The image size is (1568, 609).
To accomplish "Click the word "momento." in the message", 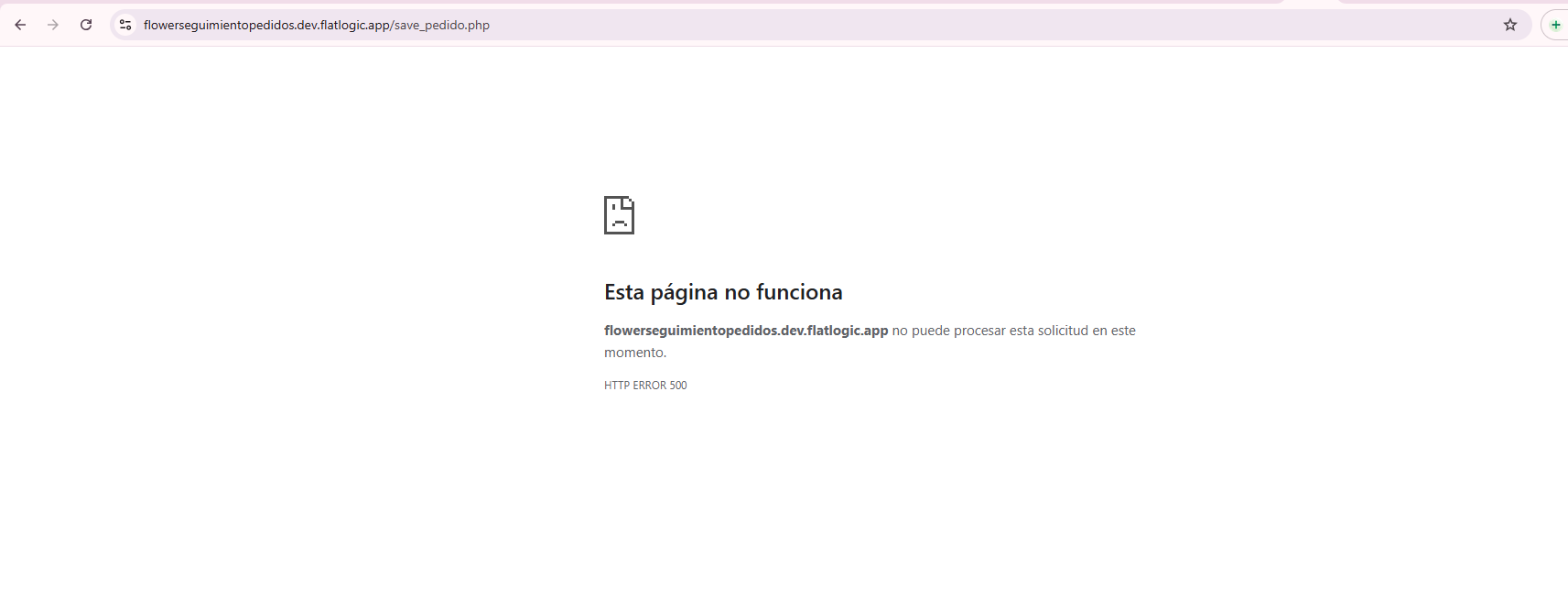I will 635,353.
